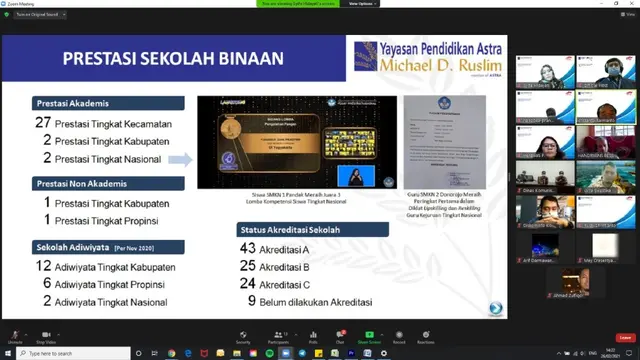Click 'Prestasi Tingkat Kecamatan' line on slide

103,123
